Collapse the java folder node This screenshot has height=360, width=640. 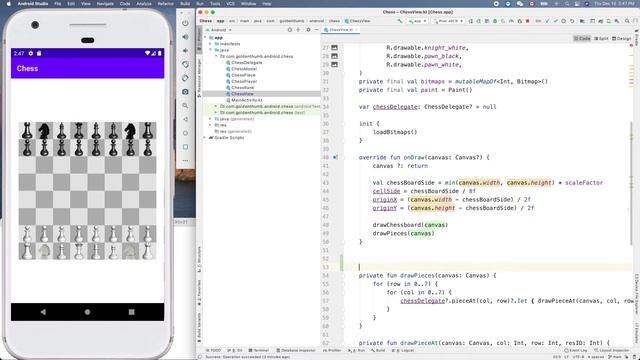click(x=211, y=50)
